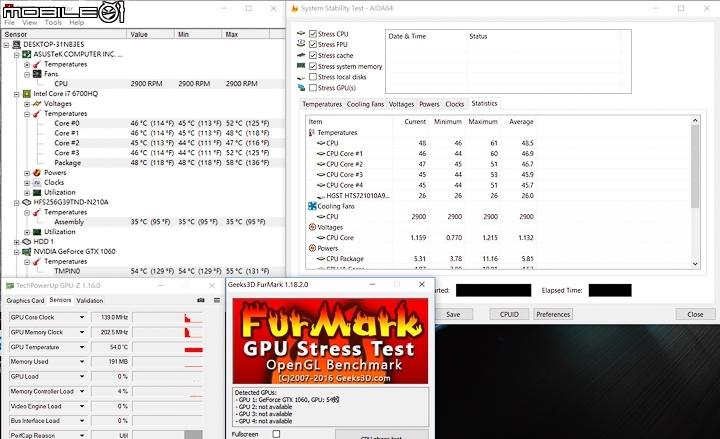Open the GPU Core Clock dropdown

pyautogui.click(x=82, y=317)
